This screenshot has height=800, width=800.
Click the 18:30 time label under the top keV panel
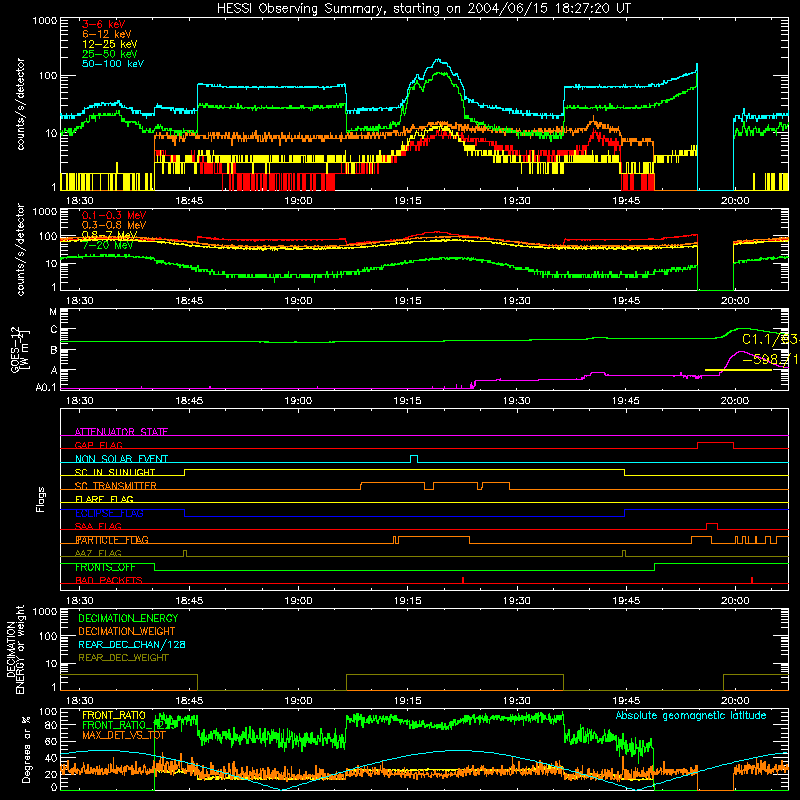[80, 201]
